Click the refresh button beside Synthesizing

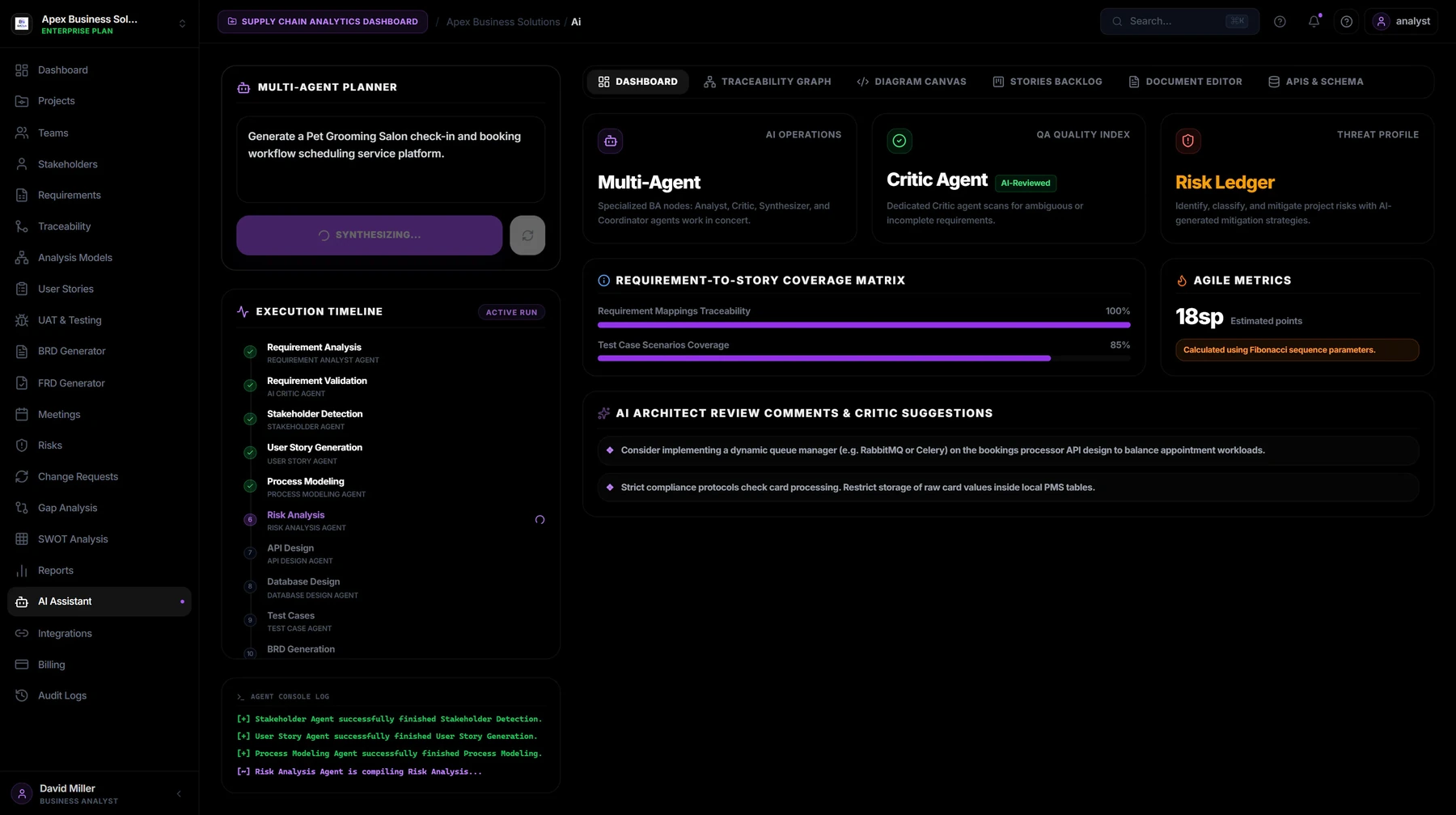point(527,235)
